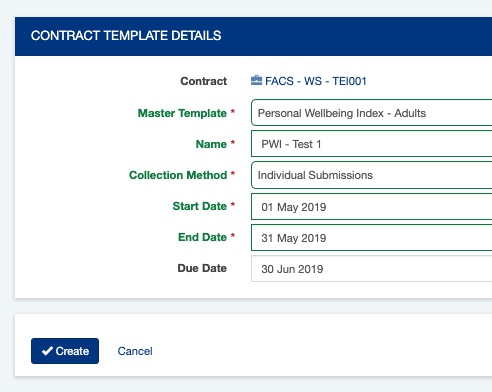Click the green Name label
The image size is (492, 392).
211,144
